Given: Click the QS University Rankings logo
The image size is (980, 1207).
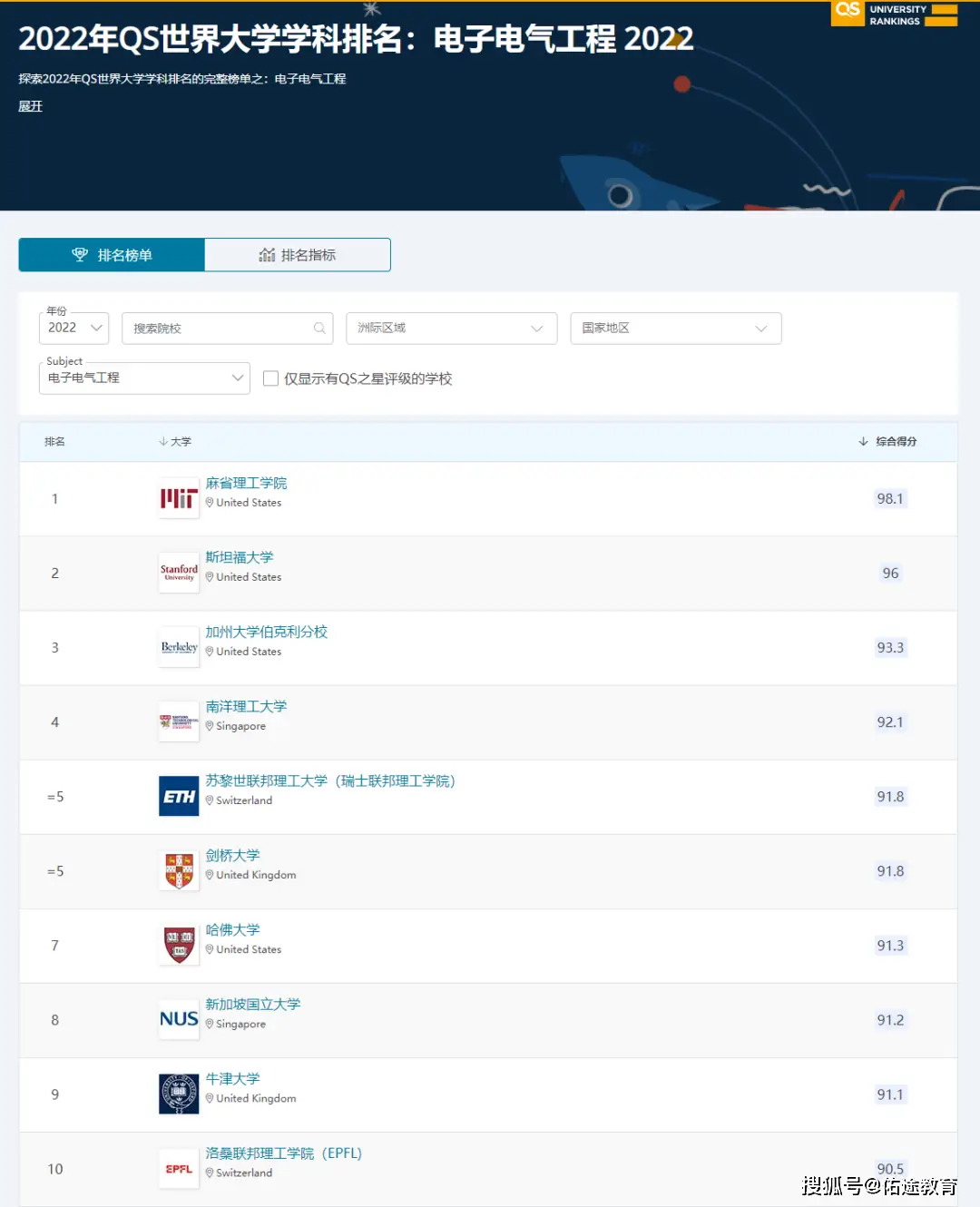Looking at the screenshot, I should 894,15.
